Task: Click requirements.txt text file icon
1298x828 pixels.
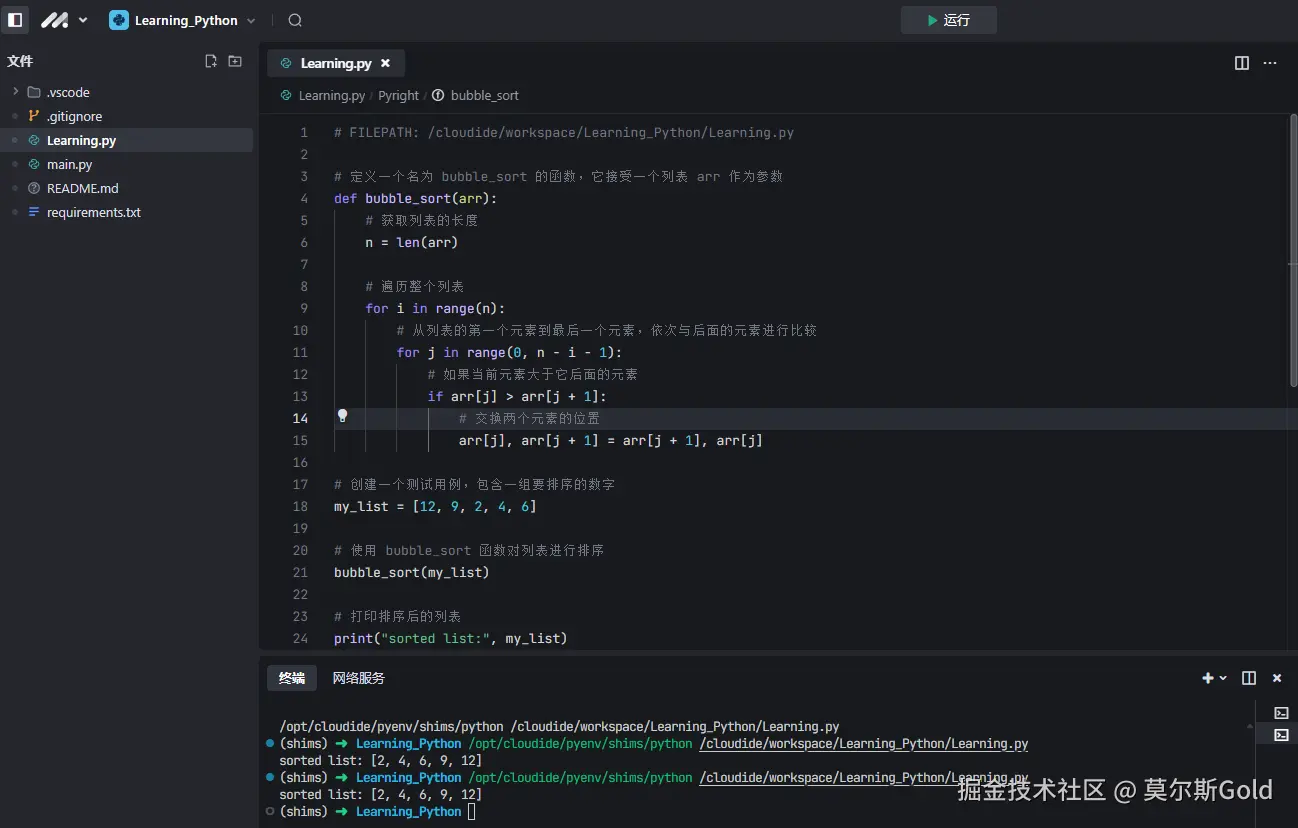Action: 34,212
